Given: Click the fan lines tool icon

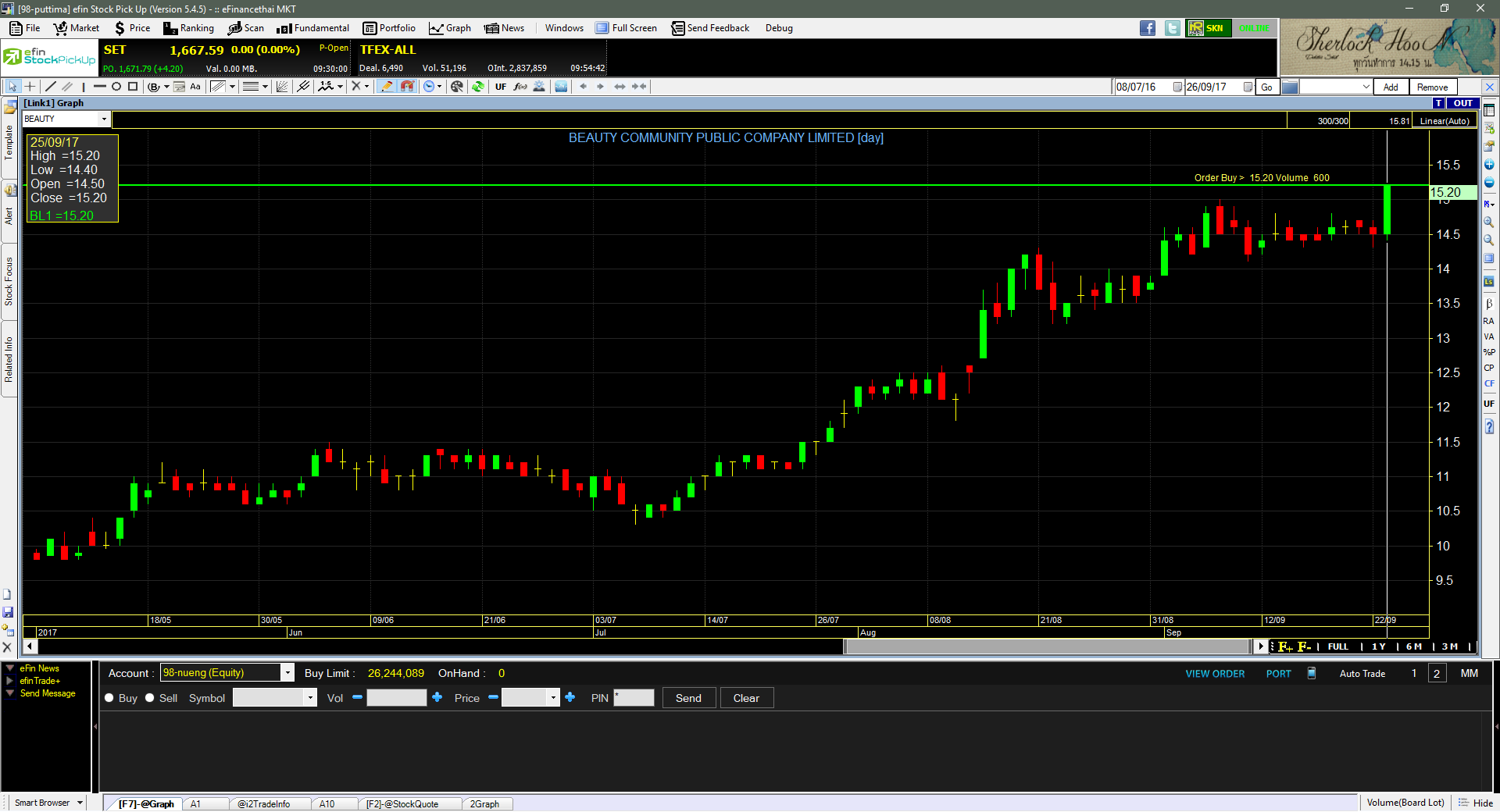Looking at the screenshot, I should pyautogui.click(x=282, y=87).
